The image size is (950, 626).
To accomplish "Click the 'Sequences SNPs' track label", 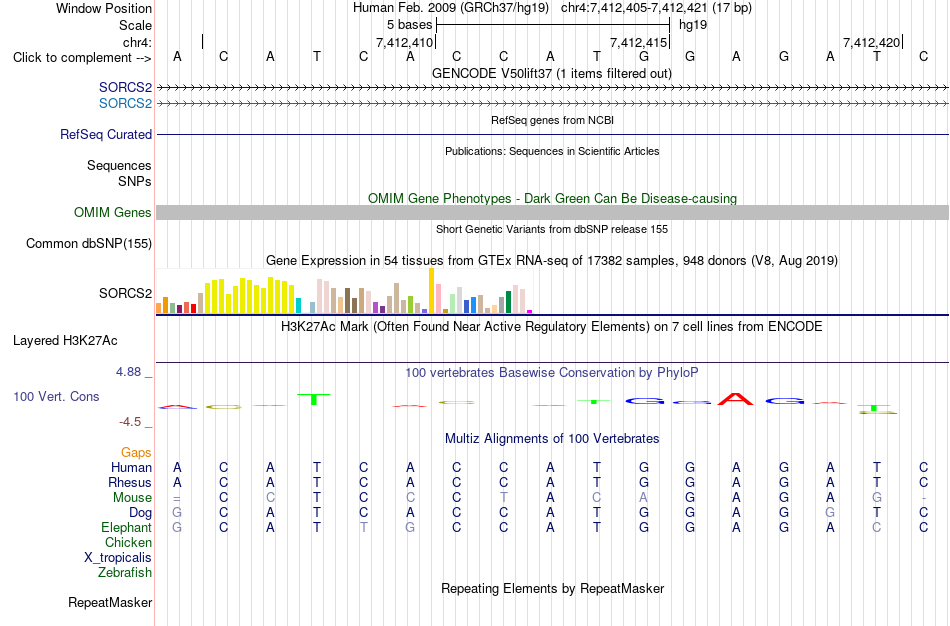I will 119,173.
